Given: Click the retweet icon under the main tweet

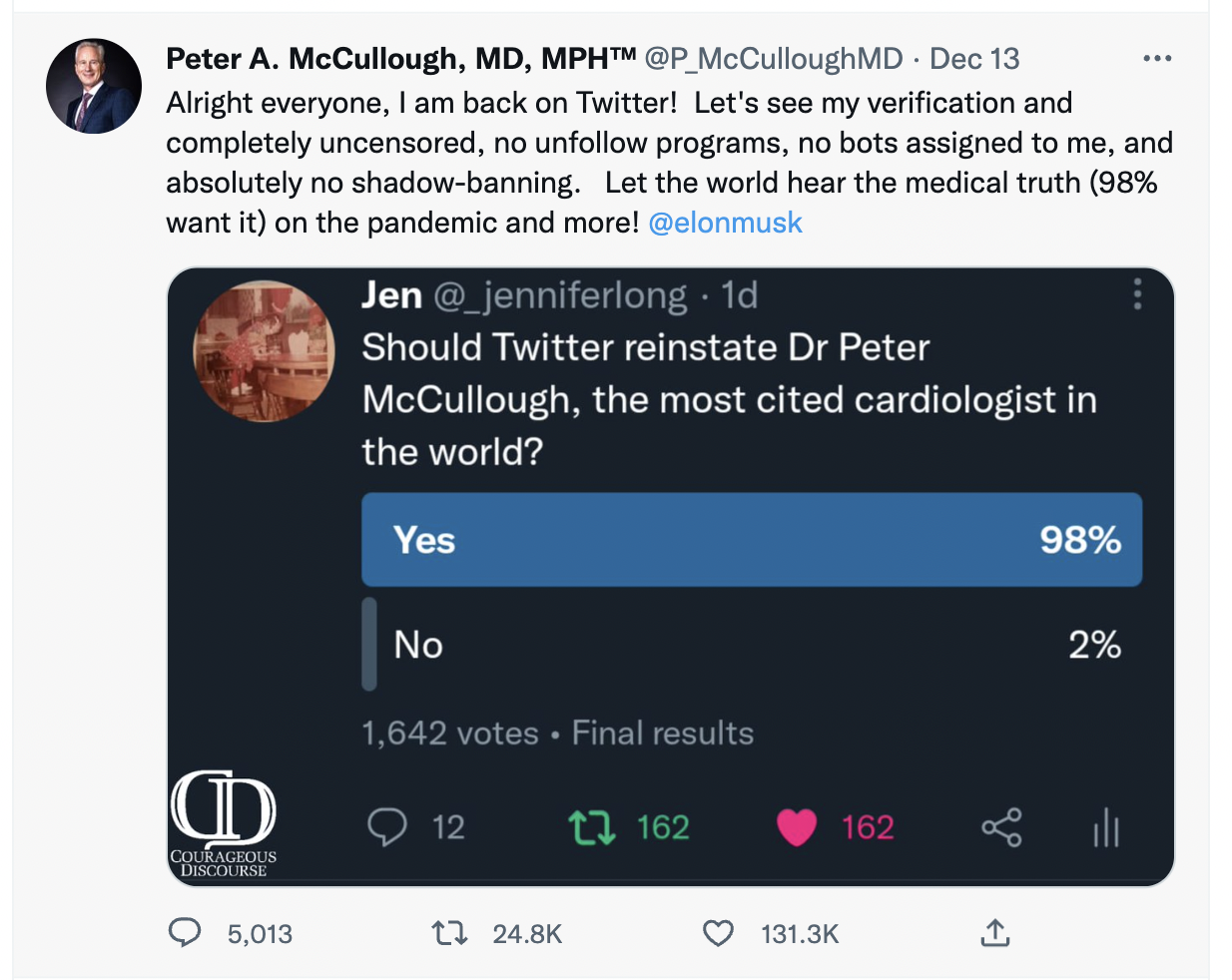Looking at the screenshot, I should [449, 933].
